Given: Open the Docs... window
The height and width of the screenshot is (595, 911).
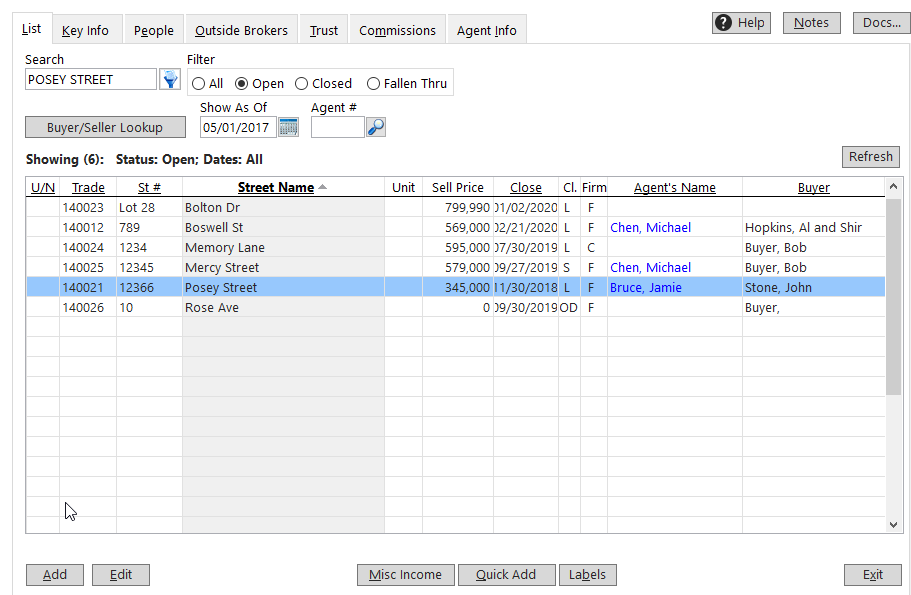Looking at the screenshot, I should coord(880,22).
